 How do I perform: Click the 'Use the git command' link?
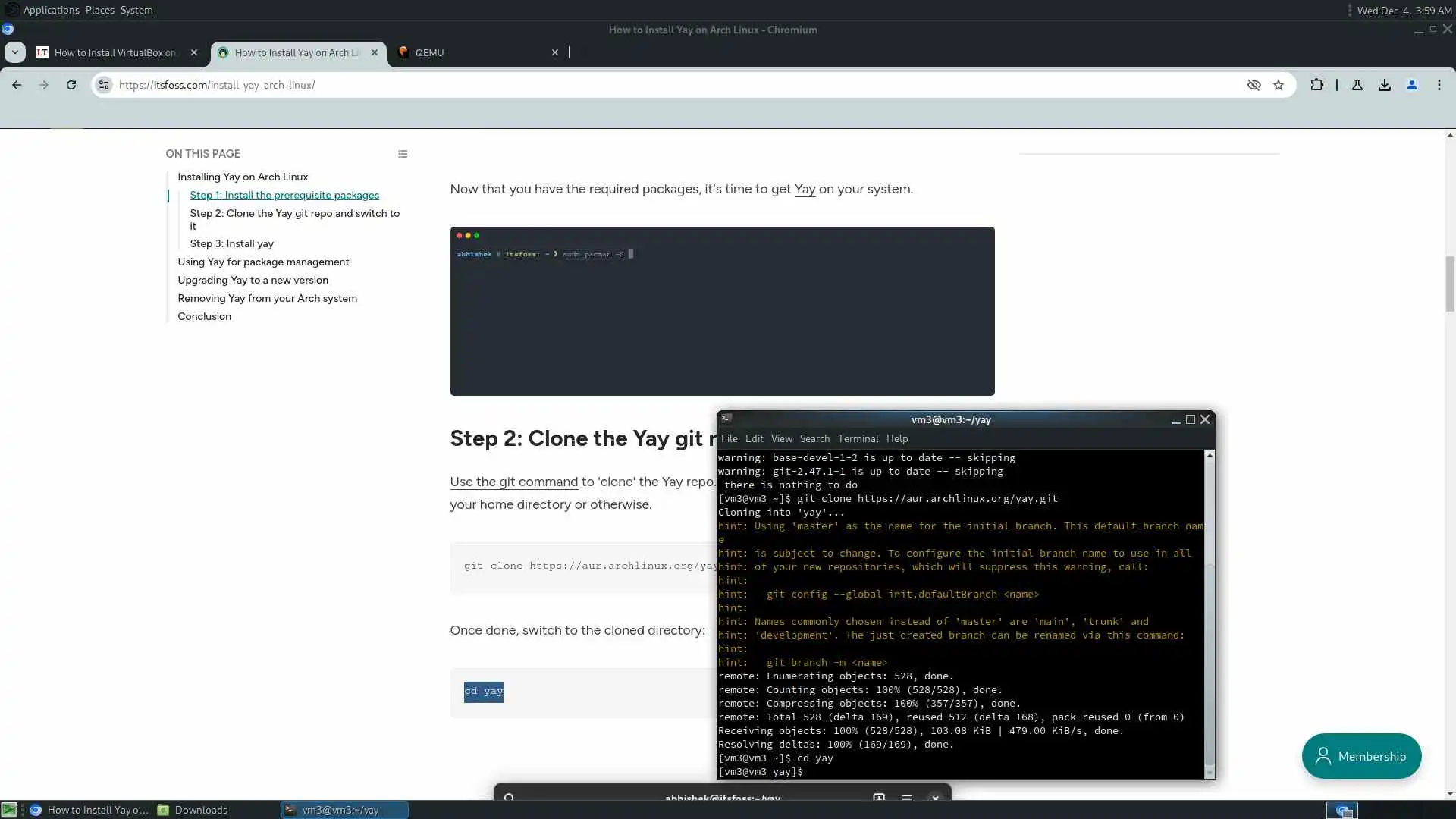513,482
